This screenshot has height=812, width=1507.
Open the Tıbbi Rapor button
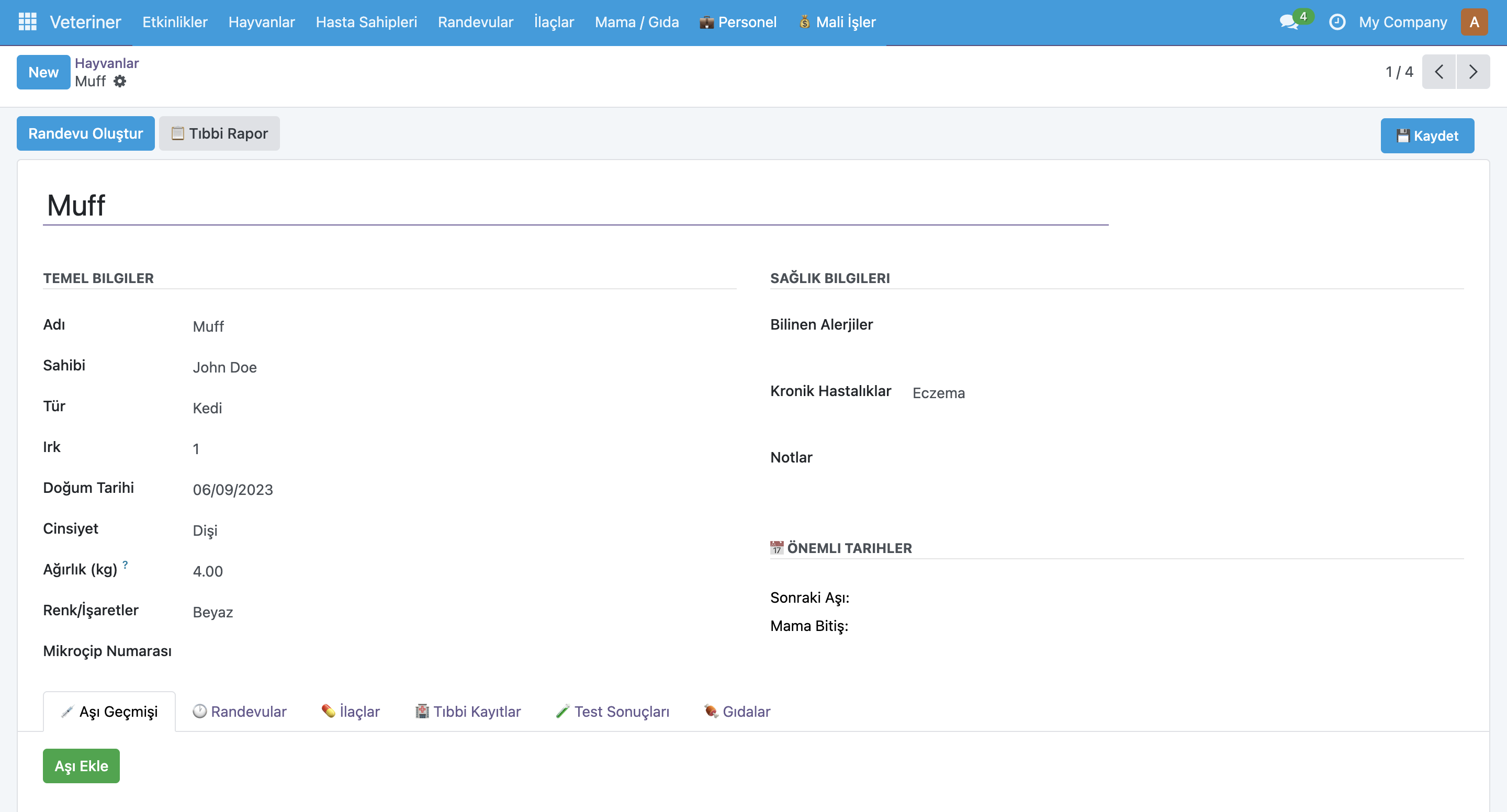219,133
